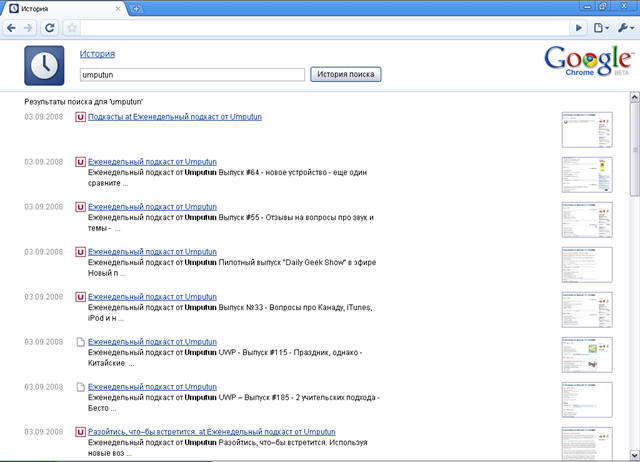The height and width of the screenshot is (462, 640).
Task: Click the page thumbnail for Выпуск #55
Action: pos(587,220)
